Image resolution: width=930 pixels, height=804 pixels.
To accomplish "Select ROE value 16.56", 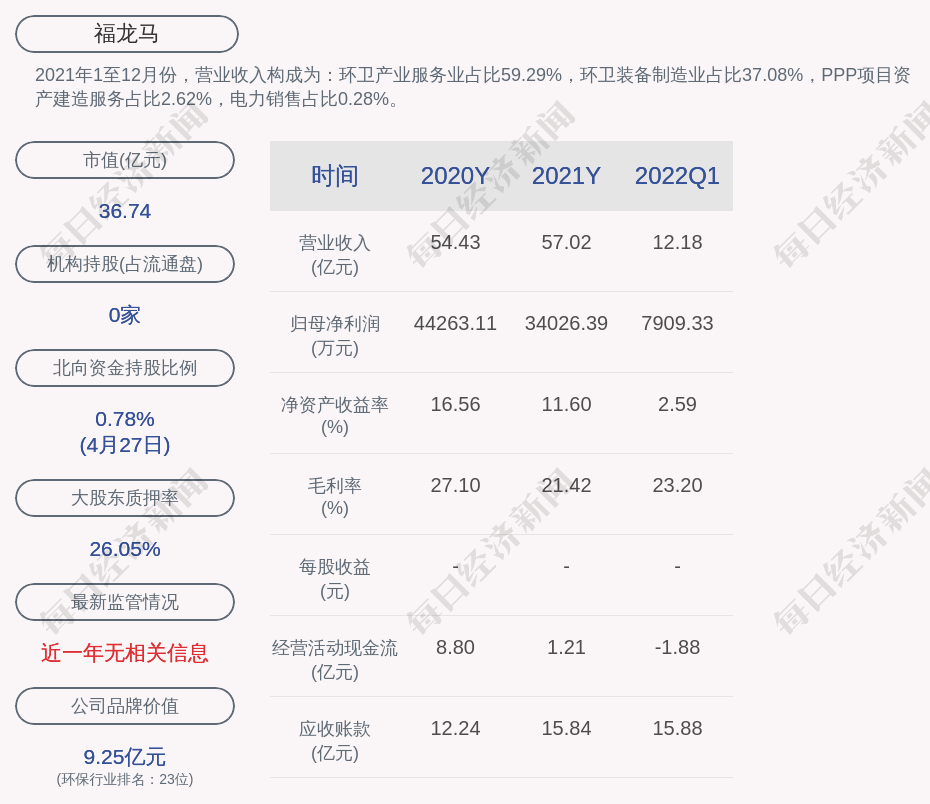I will pyautogui.click(x=455, y=404).
